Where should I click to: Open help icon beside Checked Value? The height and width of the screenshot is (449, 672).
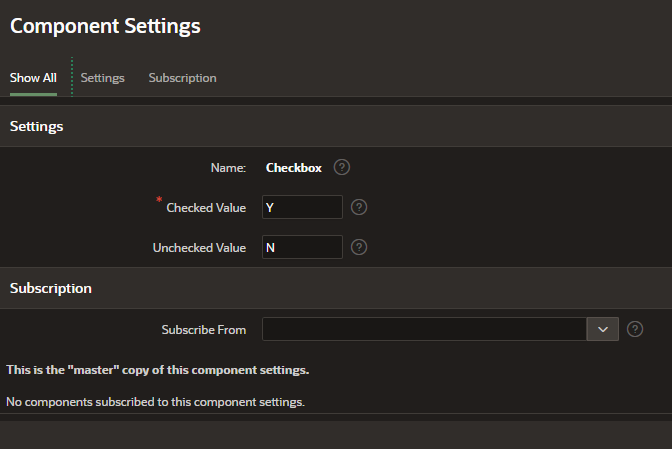point(359,207)
